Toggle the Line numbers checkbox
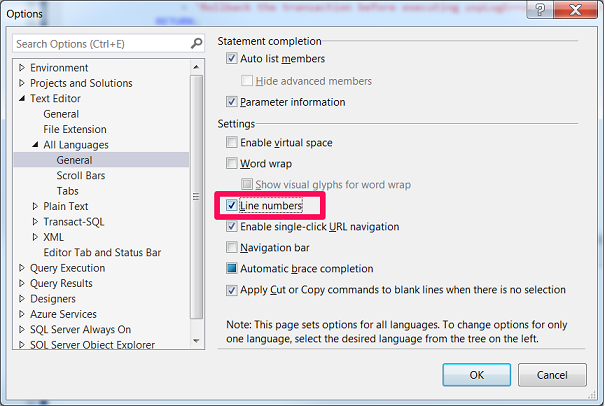This screenshot has height=406, width=605. coord(233,206)
